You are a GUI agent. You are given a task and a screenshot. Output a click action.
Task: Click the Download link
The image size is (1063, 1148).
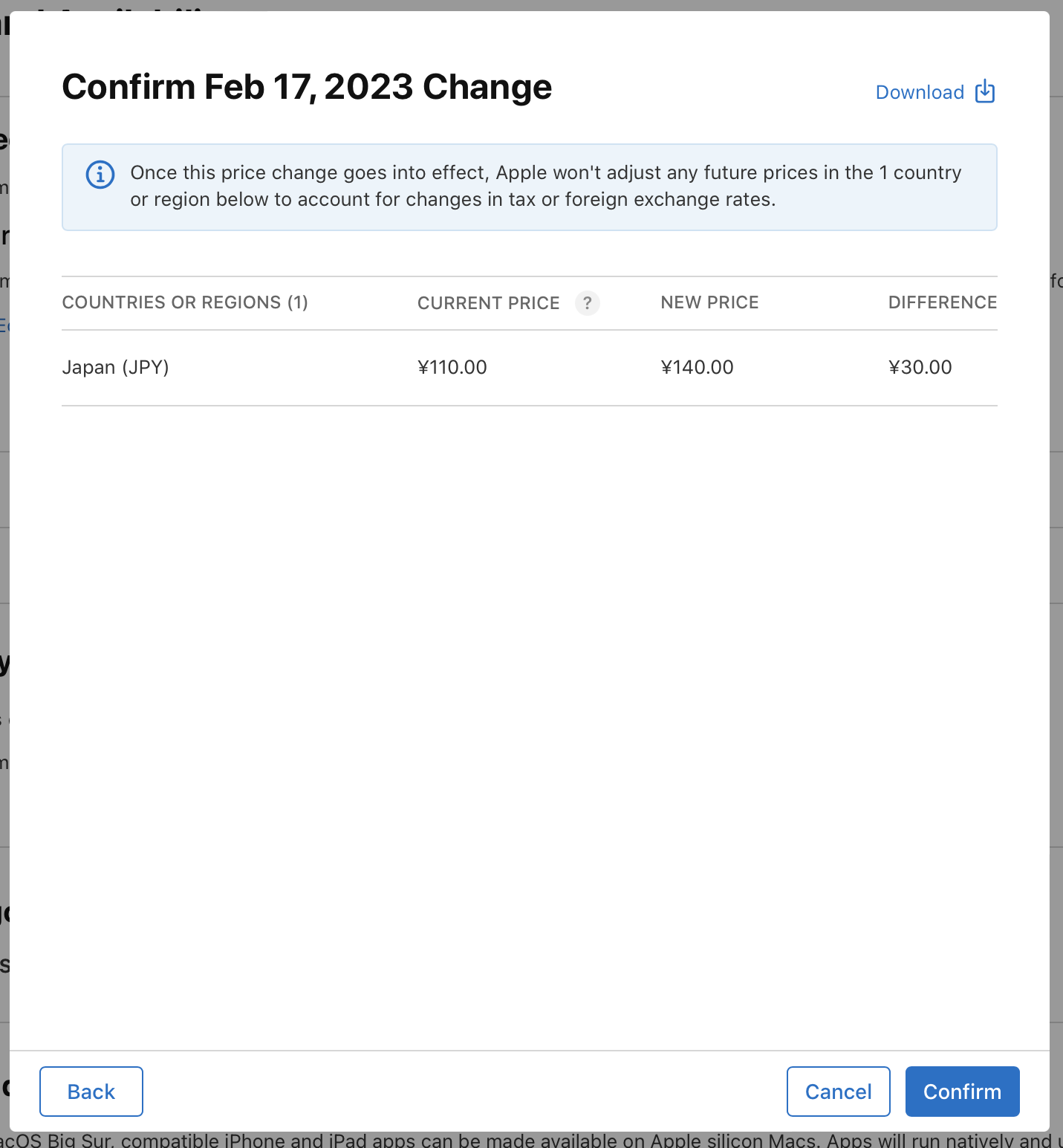point(920,91)
